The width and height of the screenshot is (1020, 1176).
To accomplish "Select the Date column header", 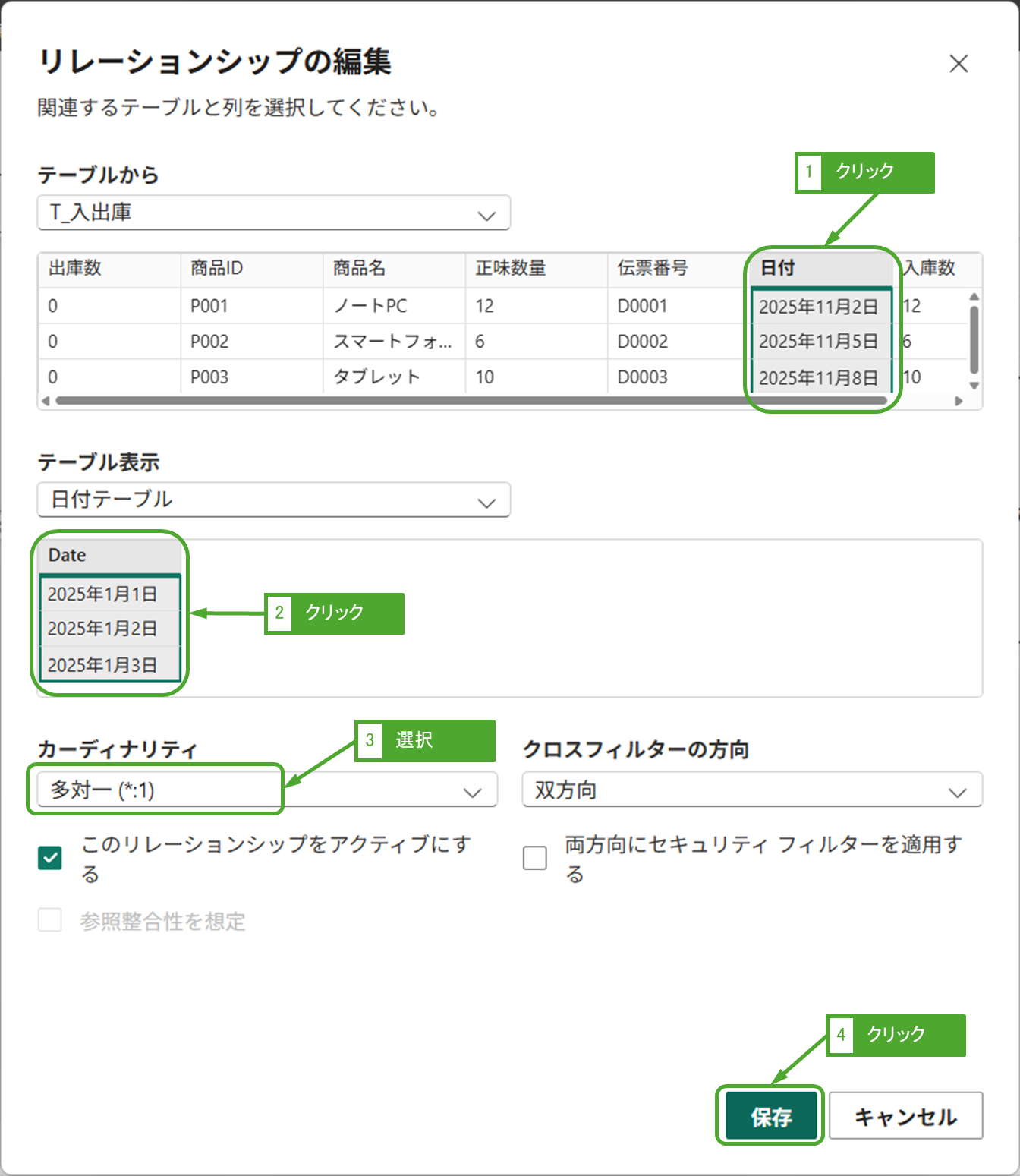I will point(109,556).
